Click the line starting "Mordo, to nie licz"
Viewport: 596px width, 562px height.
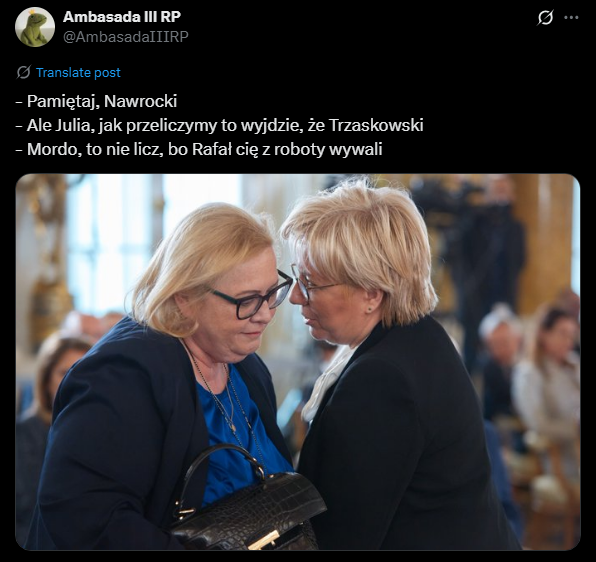(x=199, y=149)
